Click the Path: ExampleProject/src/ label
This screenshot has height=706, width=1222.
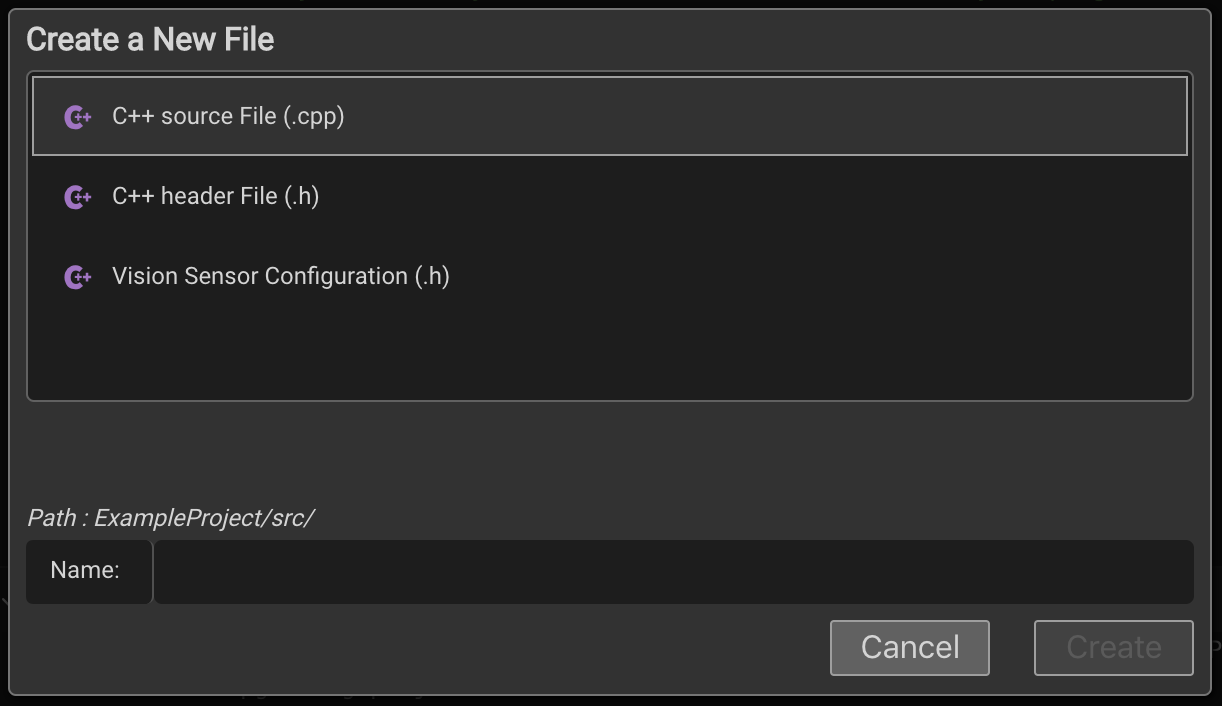click(x=170, y=518)
